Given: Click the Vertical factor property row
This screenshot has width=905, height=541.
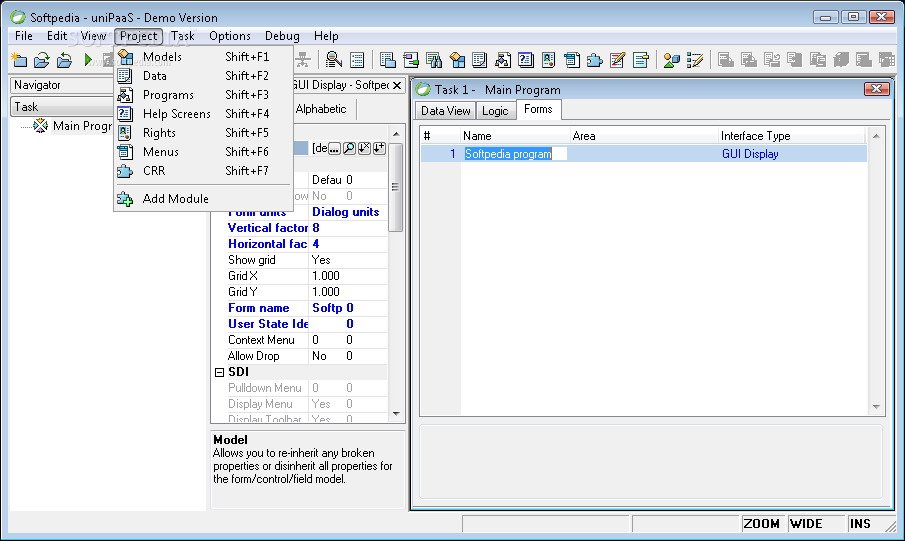Looking at the screenshot, I should click(307, 228).
